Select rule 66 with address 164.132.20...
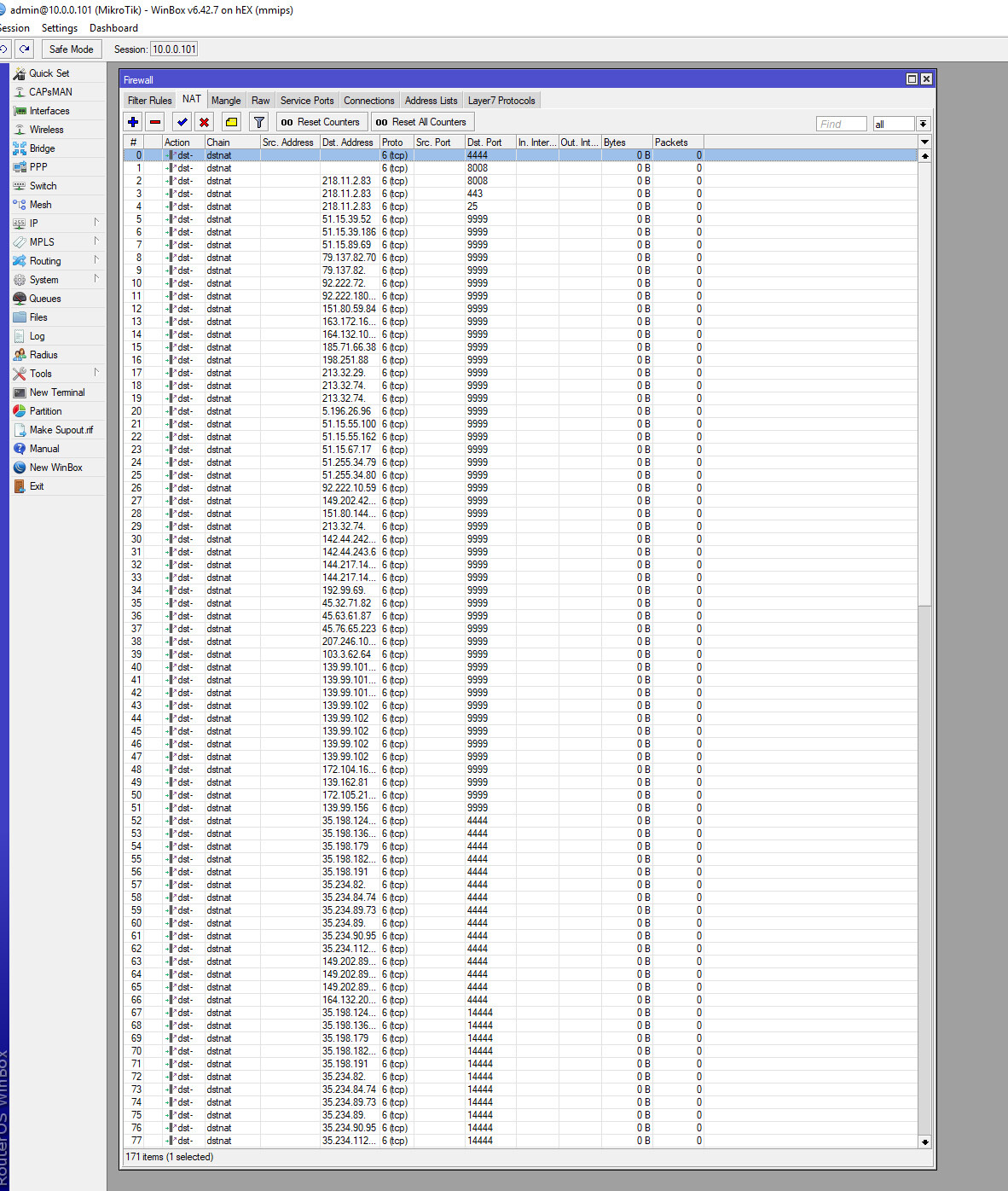Image resolution: width=1008 pixels, height=1191 pixels. coord(520,1000)
